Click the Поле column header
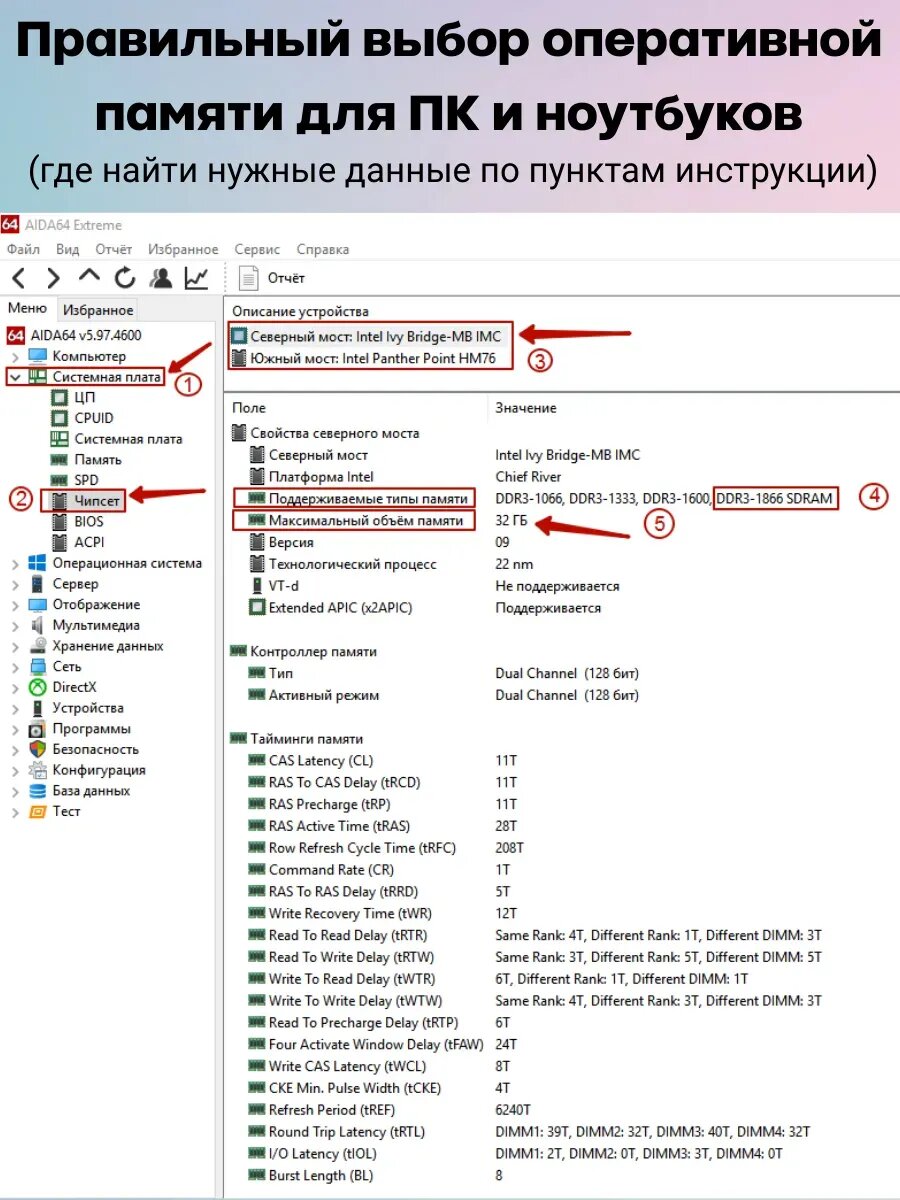 (249, 408)
